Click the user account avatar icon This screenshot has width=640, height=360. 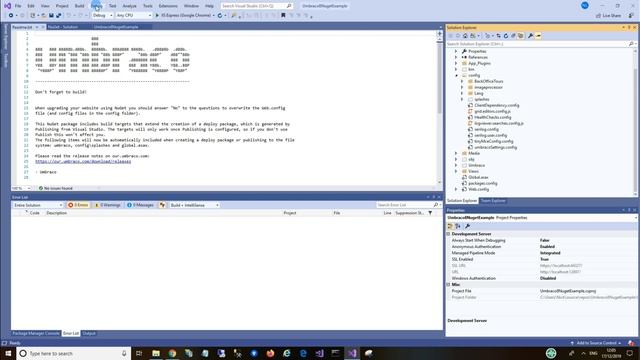tap(584, 6)
